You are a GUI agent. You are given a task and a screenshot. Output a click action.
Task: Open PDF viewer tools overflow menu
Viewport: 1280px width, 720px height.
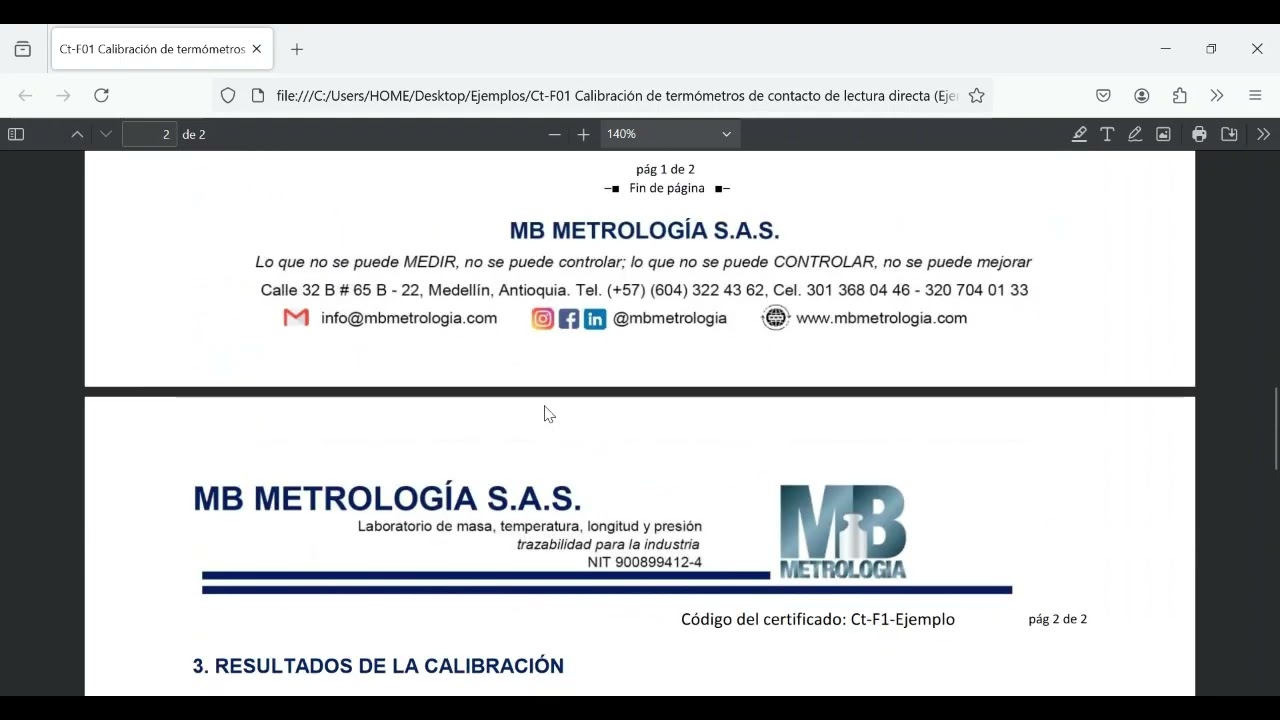coord(1263,134)
